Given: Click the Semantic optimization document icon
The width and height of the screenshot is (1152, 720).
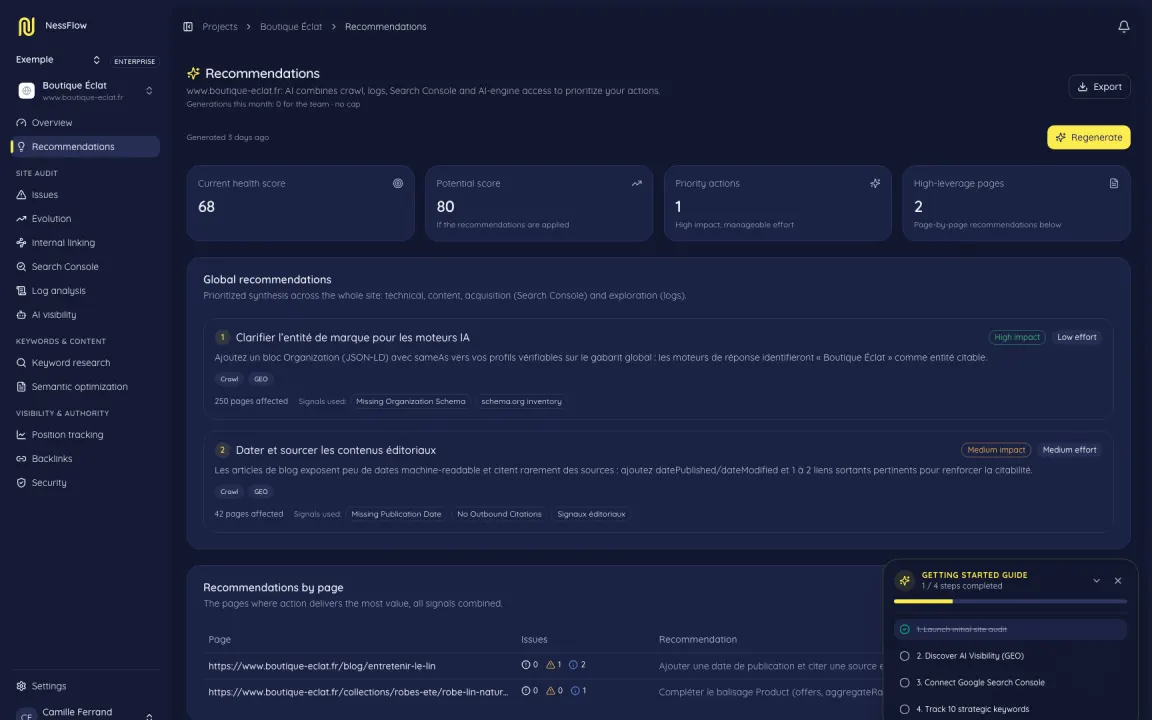Looking at the screenshot, I should point(21,386).
